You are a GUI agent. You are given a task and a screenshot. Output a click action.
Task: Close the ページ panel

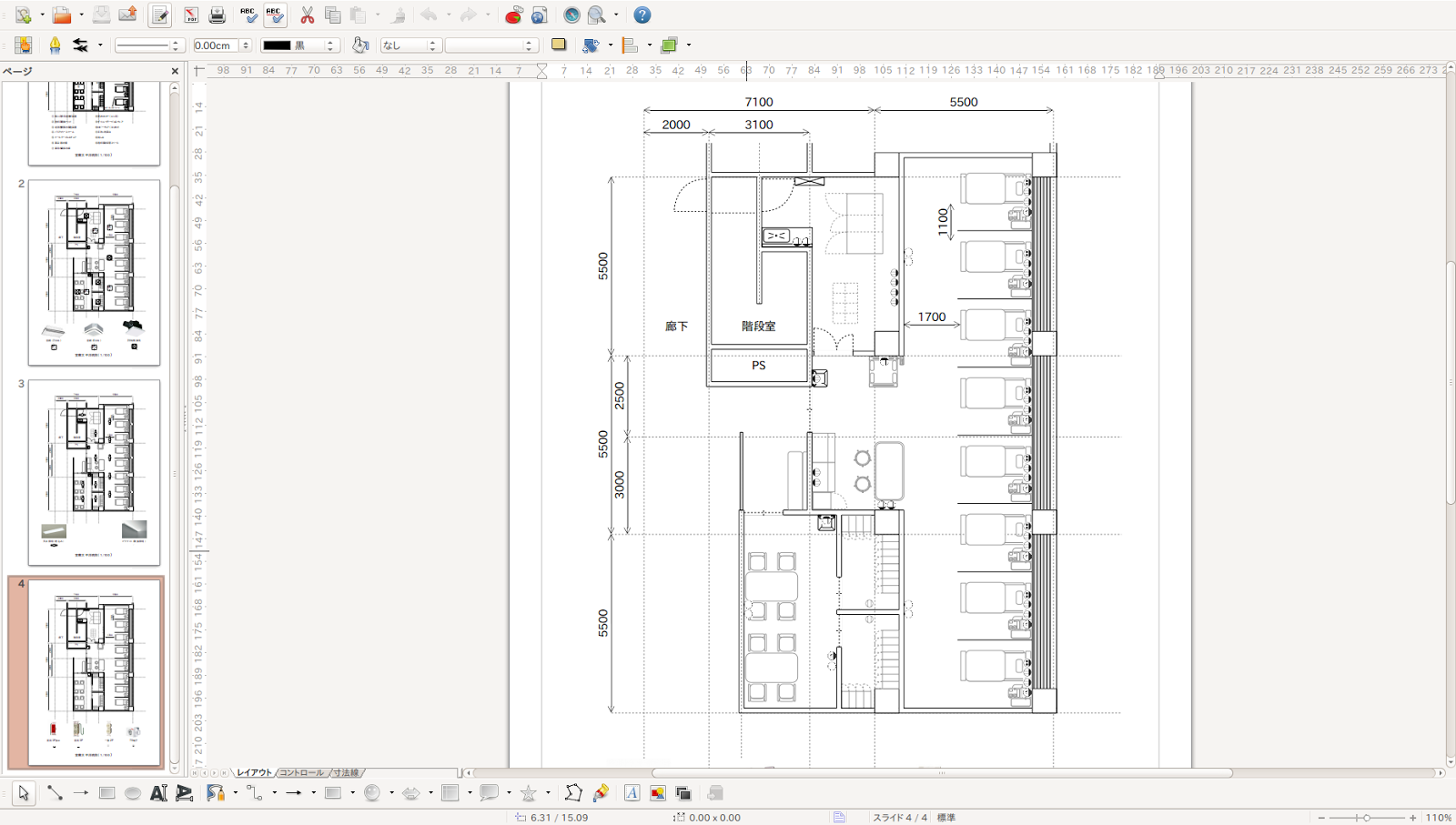pyautogui.click(x=175, y=71)
